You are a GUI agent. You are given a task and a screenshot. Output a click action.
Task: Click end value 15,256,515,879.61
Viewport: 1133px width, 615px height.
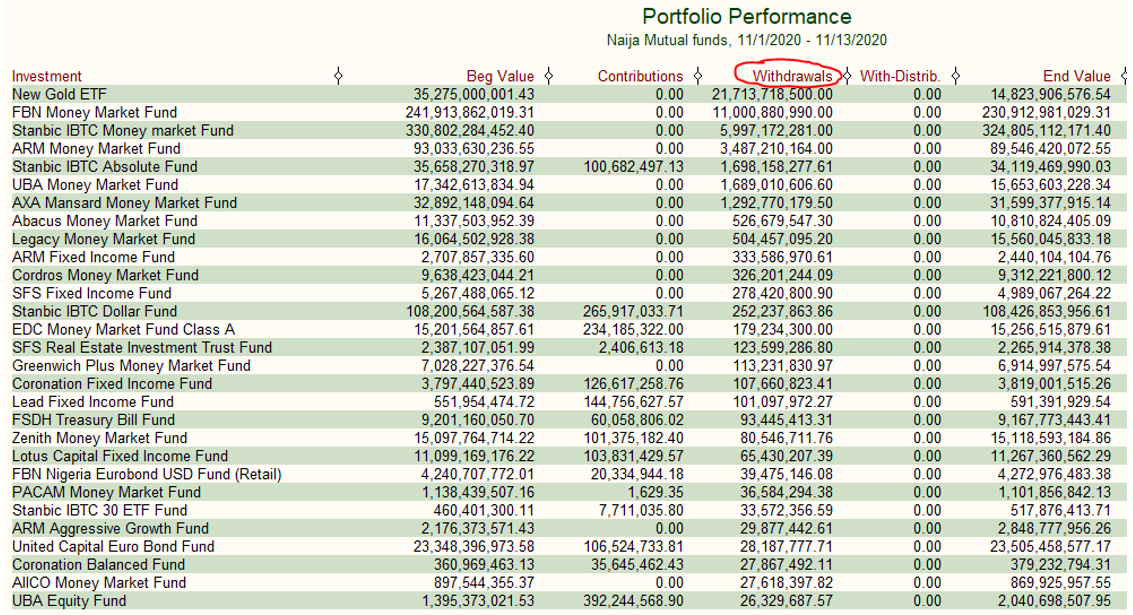(1051, 329)
